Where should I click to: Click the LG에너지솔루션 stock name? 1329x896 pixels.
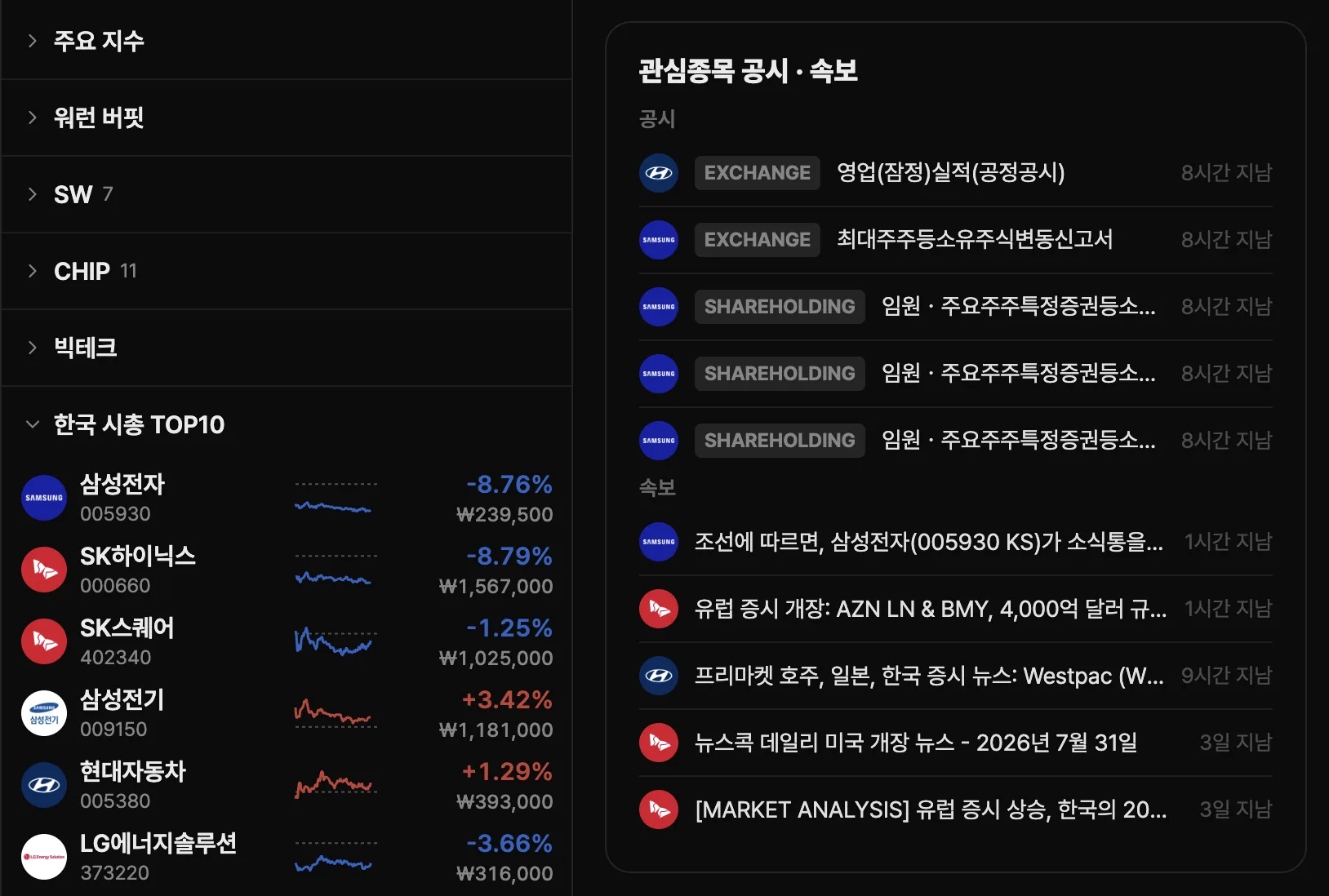pos(158,844)
